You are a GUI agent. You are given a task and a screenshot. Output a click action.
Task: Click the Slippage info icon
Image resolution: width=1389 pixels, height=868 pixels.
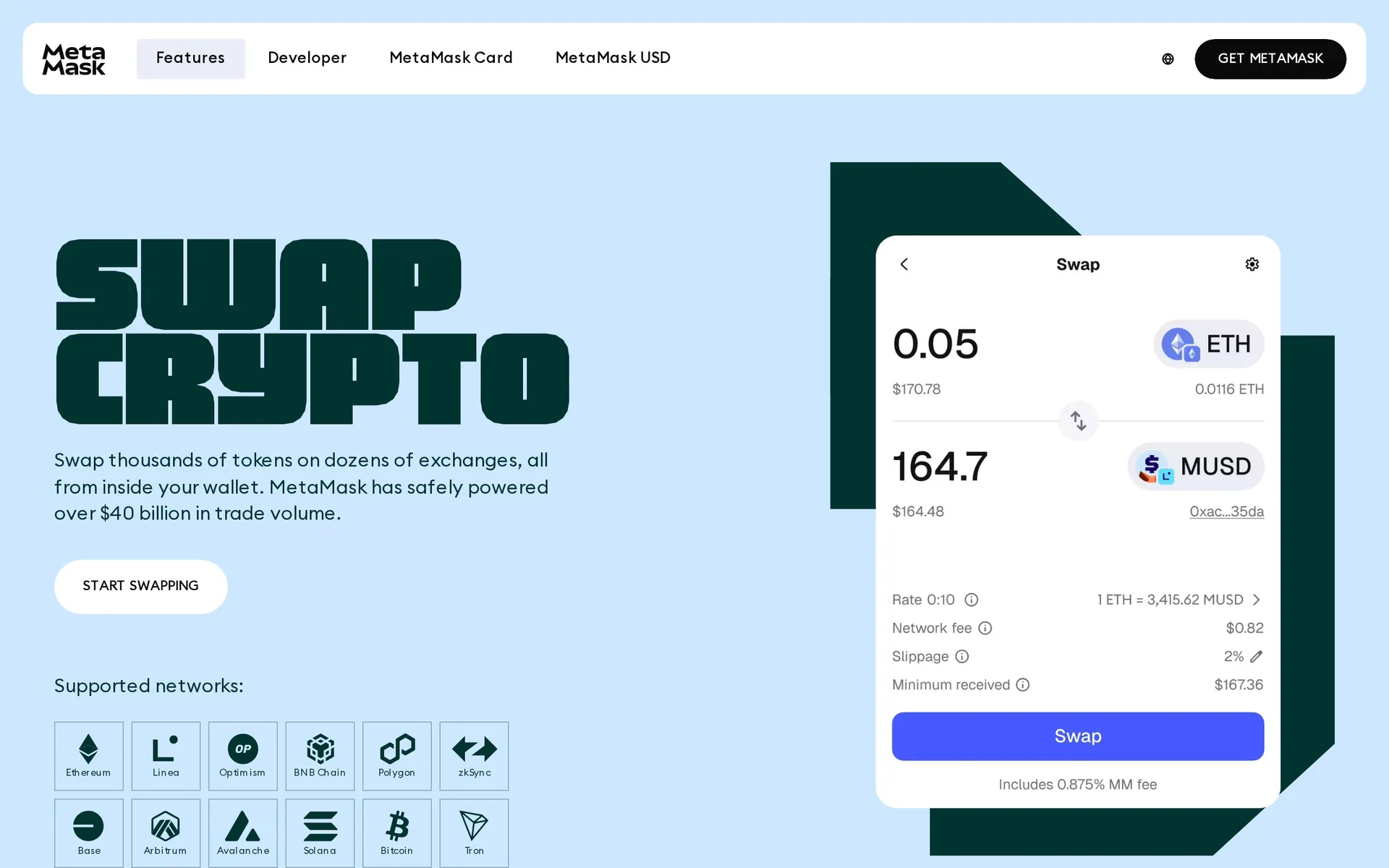(x=962, y=656)
